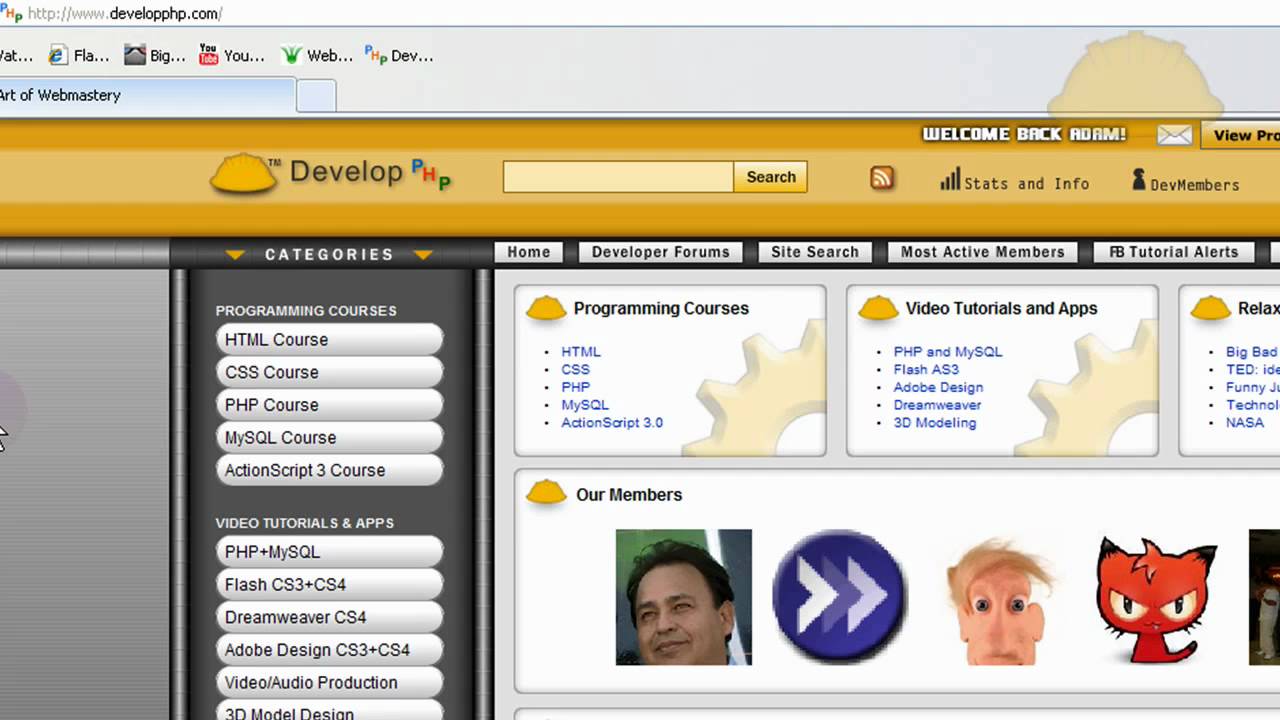Image resolution: width=1280 pixels, height=720 pixels.
Task: Click the PHP Dev... bookmark icon
Action: [375, 55]
